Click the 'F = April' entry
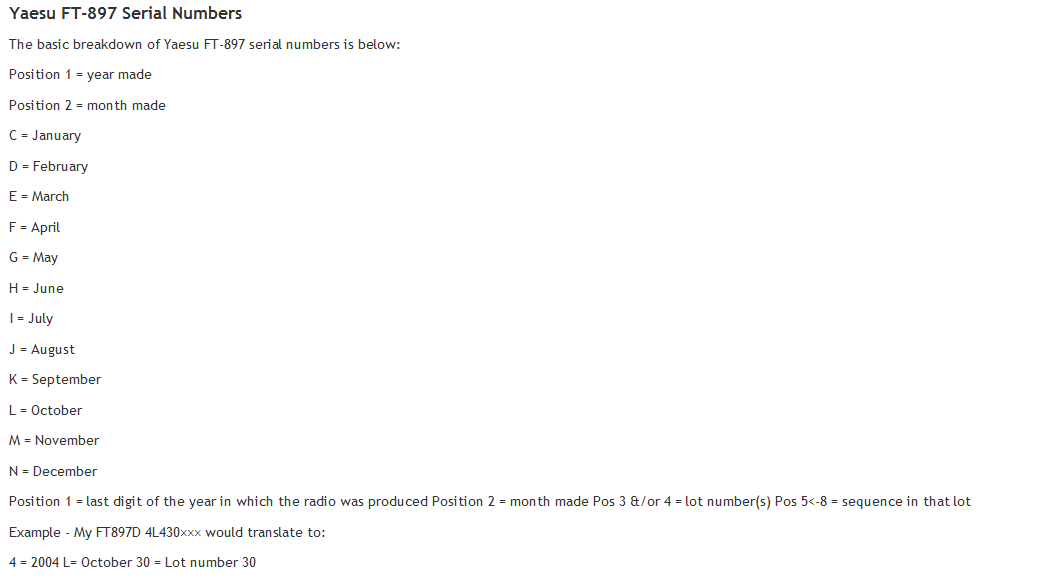 [35, 227]
